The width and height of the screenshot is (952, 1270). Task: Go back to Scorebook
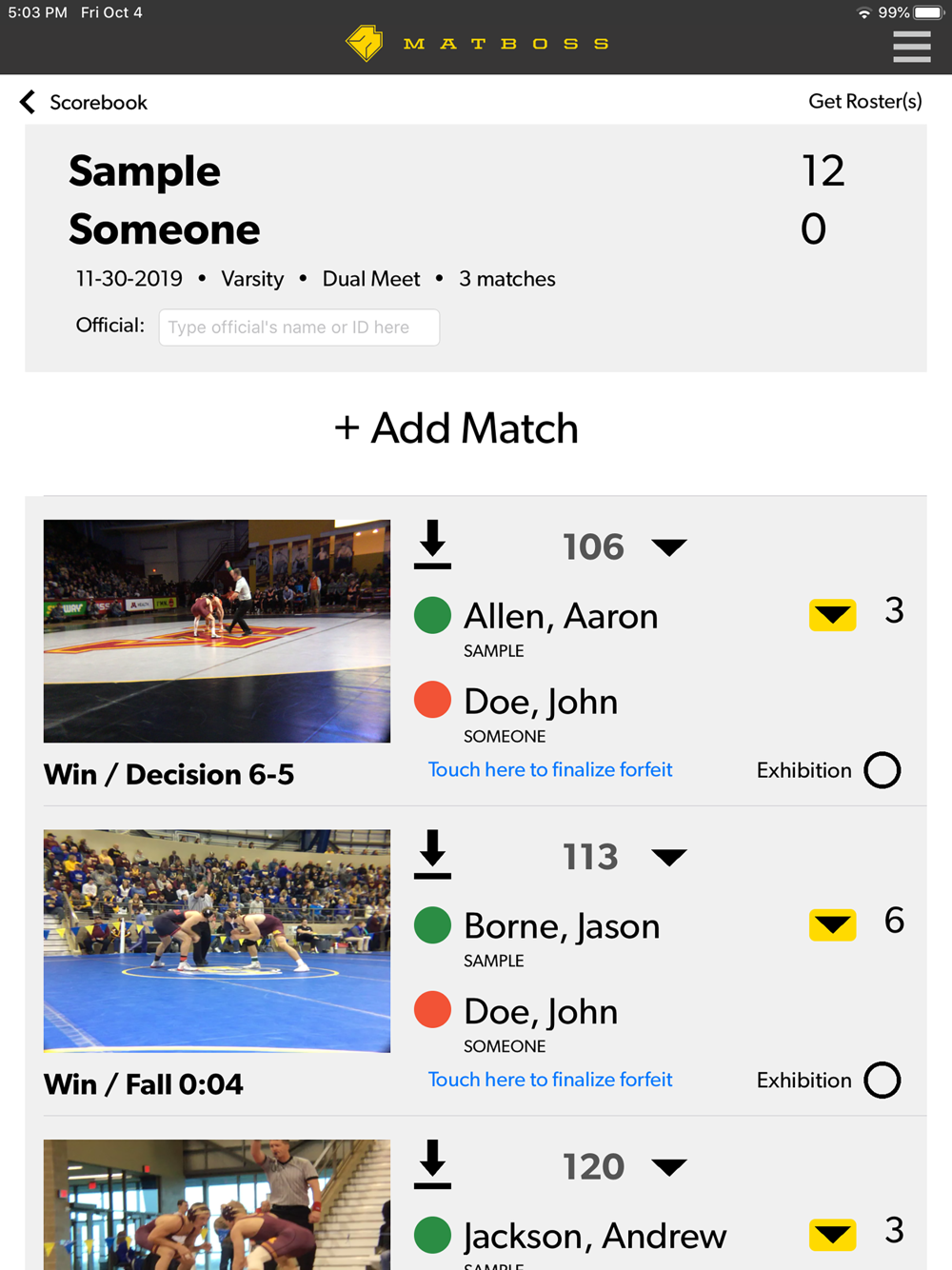[x=84, y=102]
